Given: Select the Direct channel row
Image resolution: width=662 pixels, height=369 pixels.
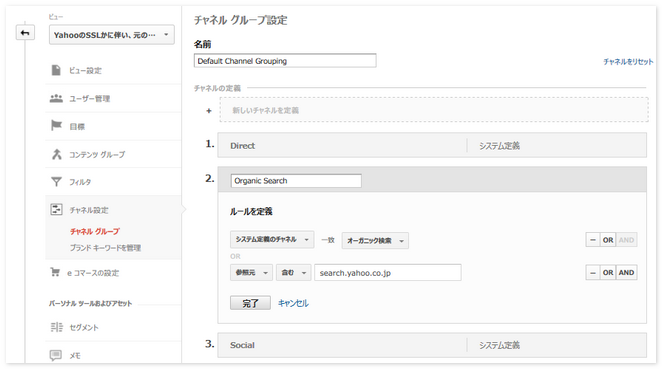Looking at the screenshot, I should point(432,145).
